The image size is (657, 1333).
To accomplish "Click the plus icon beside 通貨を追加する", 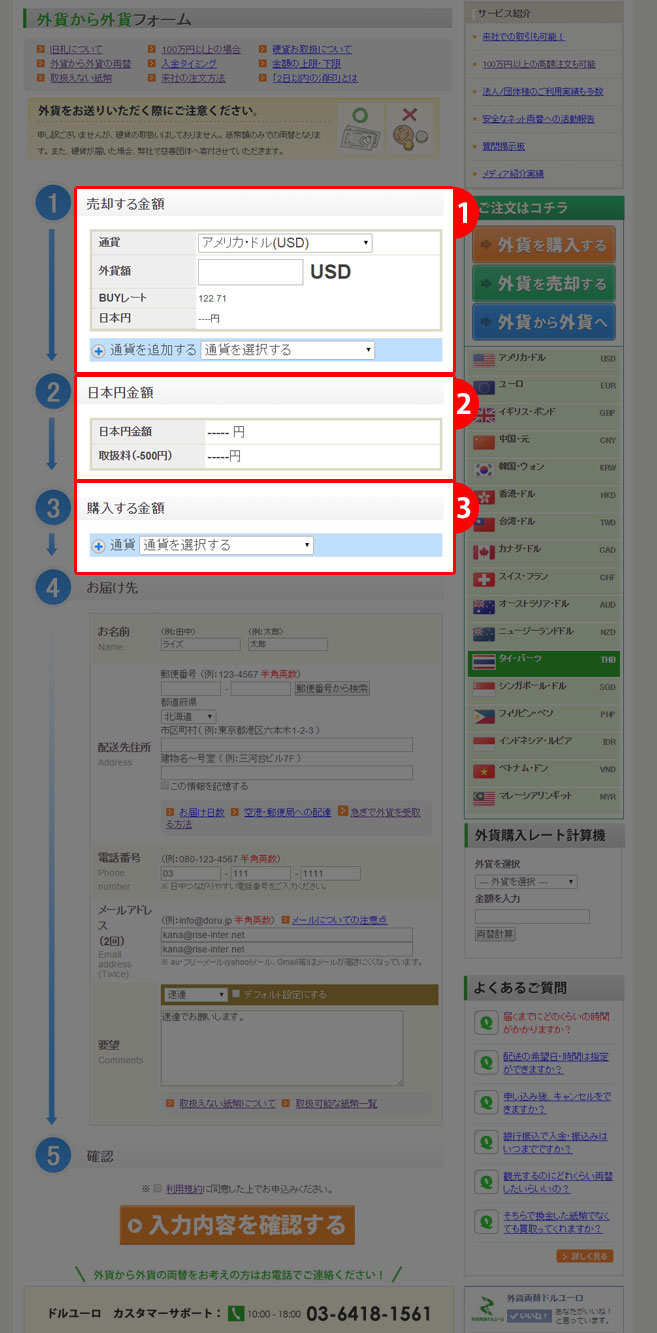I will [x=99, y=351].
